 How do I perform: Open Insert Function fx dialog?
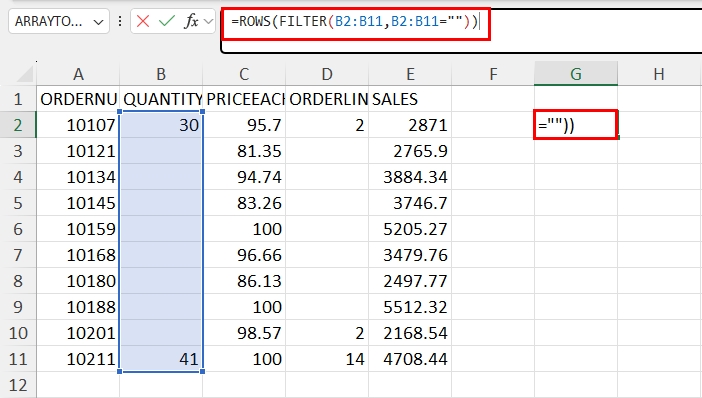(191, 21)
